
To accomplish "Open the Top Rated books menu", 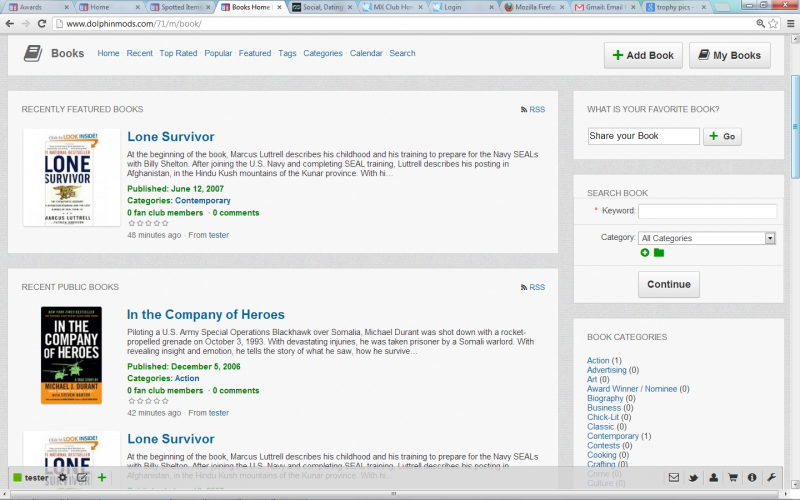I will 178,53.
